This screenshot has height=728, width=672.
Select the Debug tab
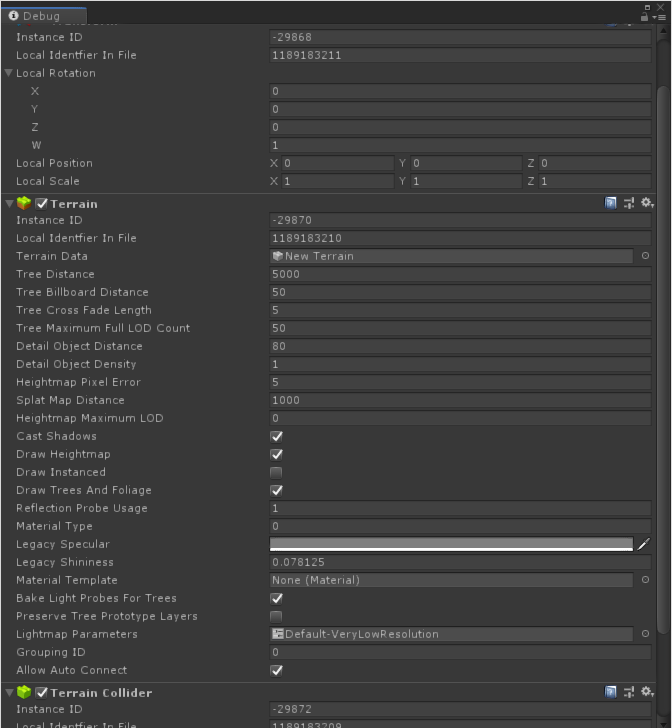pos(41,16)
